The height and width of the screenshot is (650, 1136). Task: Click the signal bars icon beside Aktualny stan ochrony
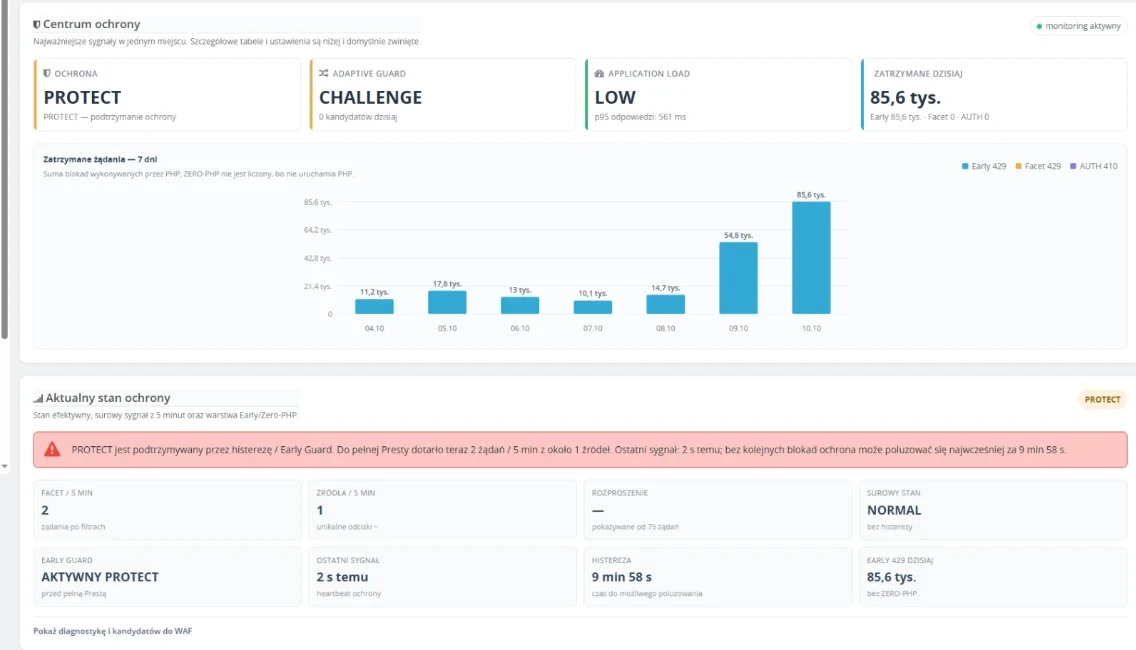pyautogui.click(x=38, y=398)
